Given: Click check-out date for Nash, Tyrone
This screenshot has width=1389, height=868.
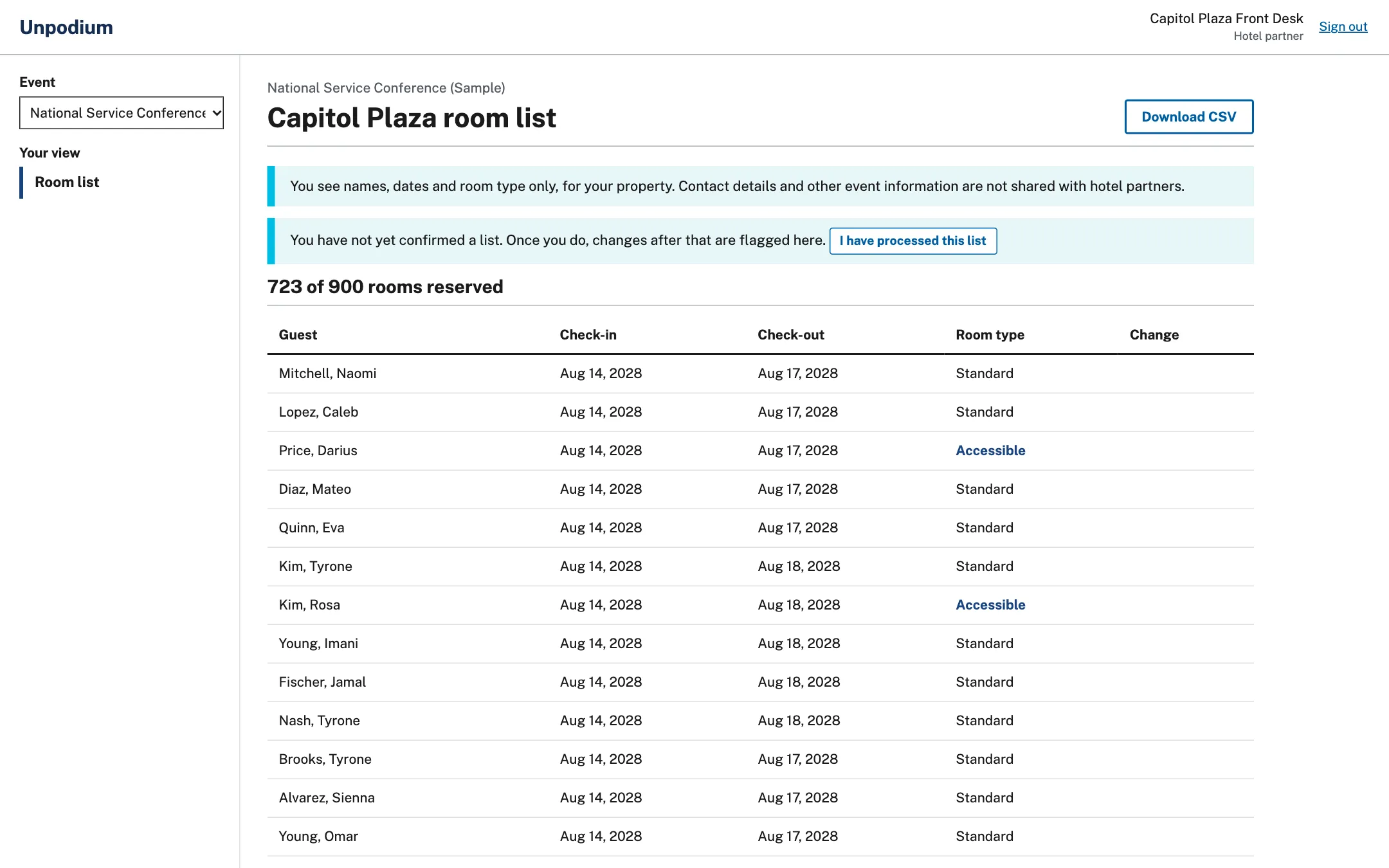Looking at the screenshot, I should click(799, 721).
